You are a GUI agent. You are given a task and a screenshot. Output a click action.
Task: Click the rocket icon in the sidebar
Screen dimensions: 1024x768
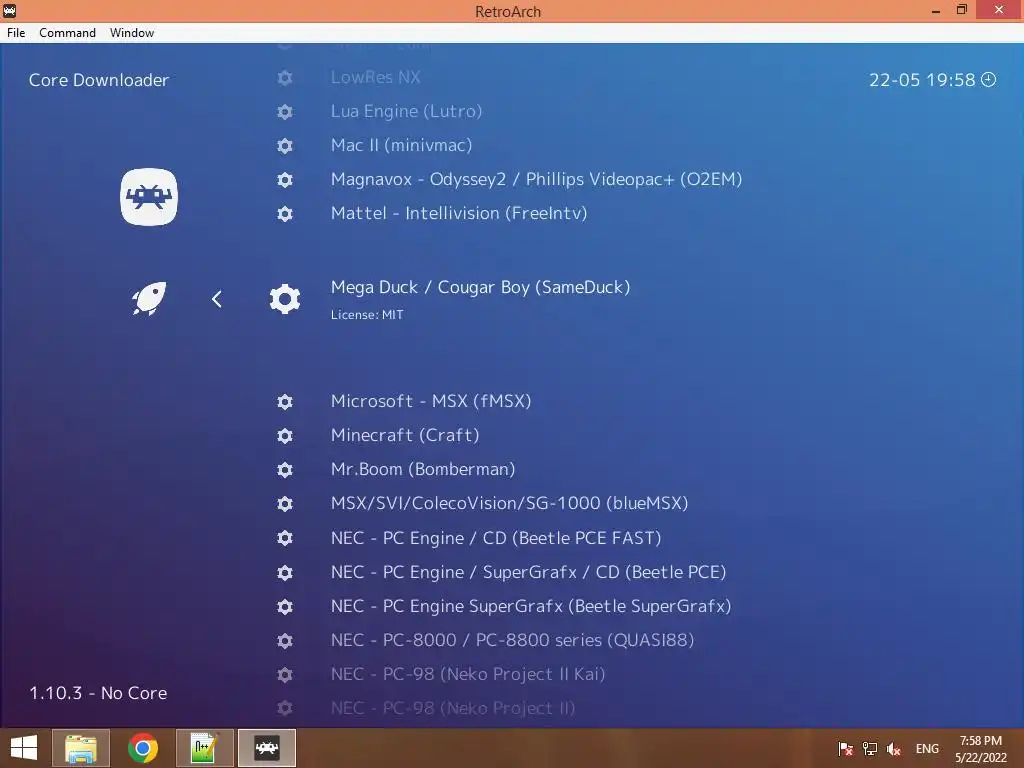149,299
